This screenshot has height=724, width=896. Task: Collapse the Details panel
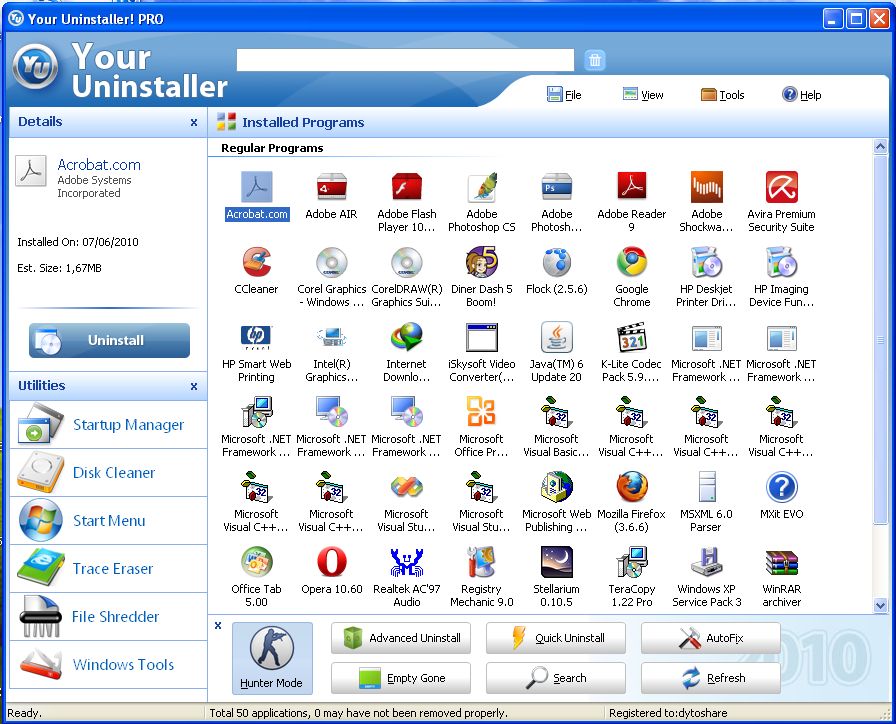tap(194, 122)
